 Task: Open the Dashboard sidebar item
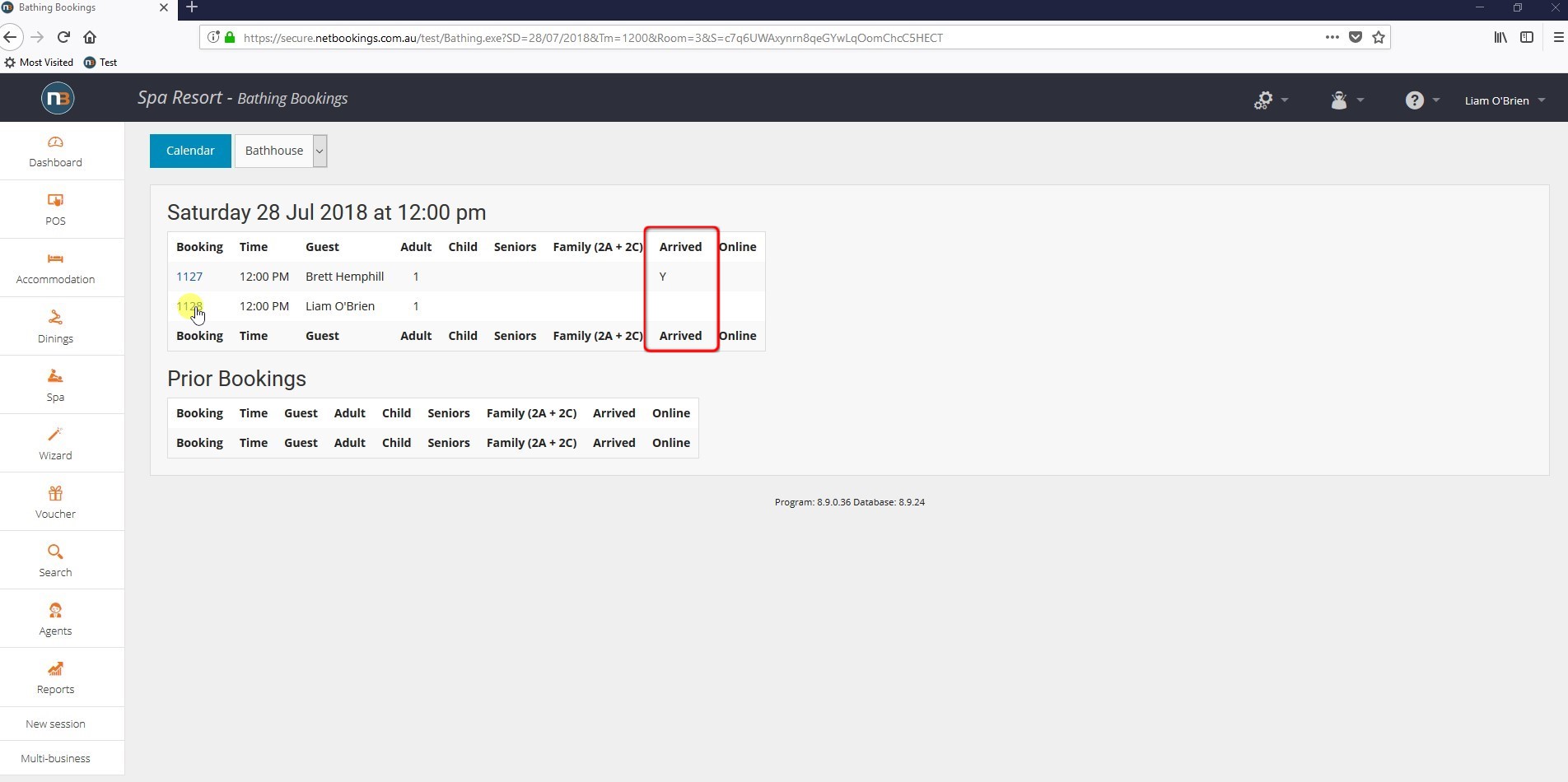click(55, 151)
